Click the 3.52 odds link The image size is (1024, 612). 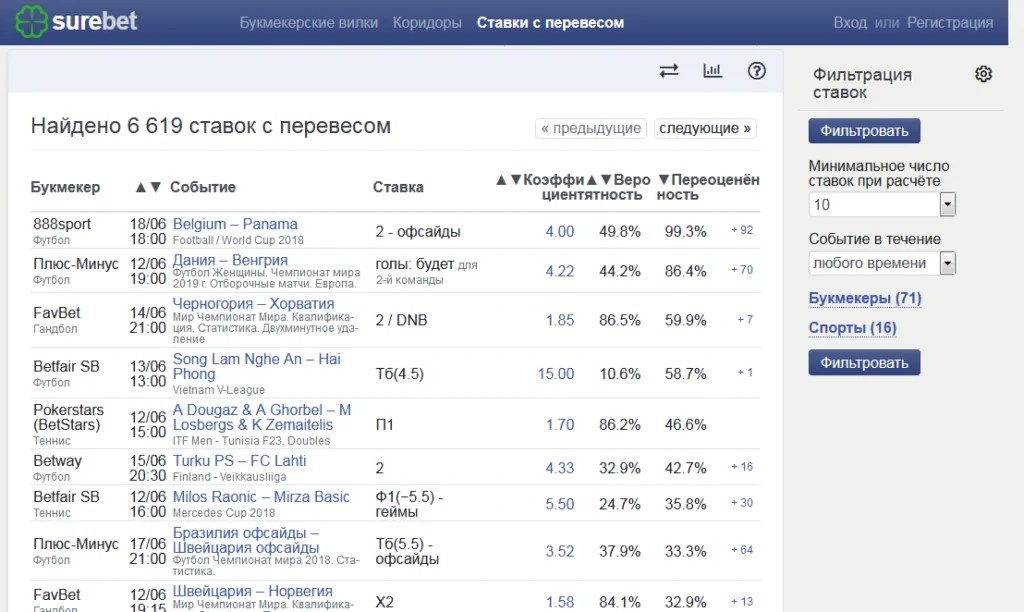[x=560, y=551]
